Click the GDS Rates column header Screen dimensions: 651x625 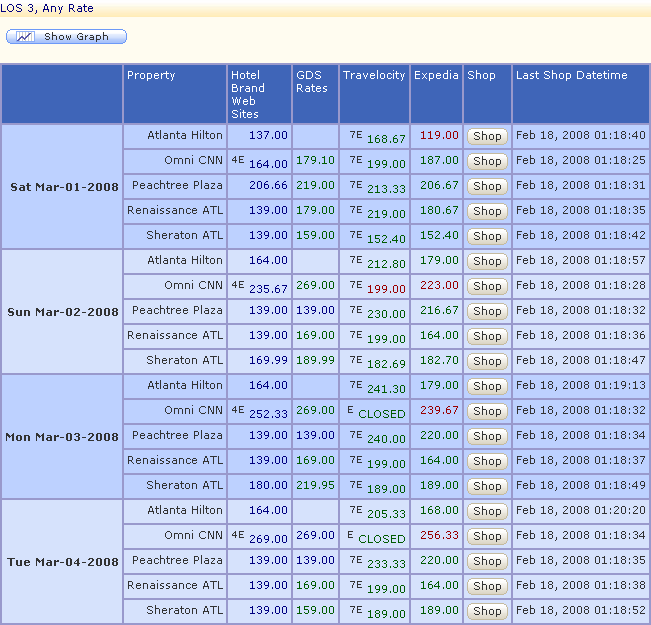point(312,82)
